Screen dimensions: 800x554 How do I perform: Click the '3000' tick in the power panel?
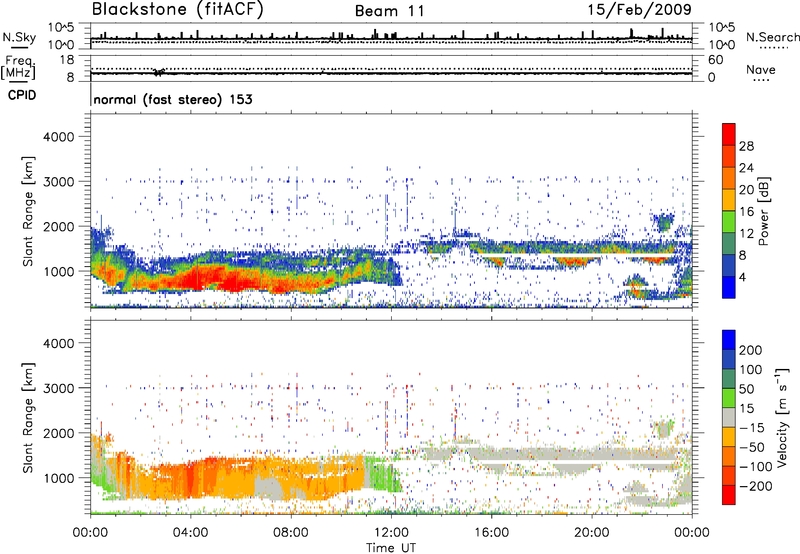59,182
